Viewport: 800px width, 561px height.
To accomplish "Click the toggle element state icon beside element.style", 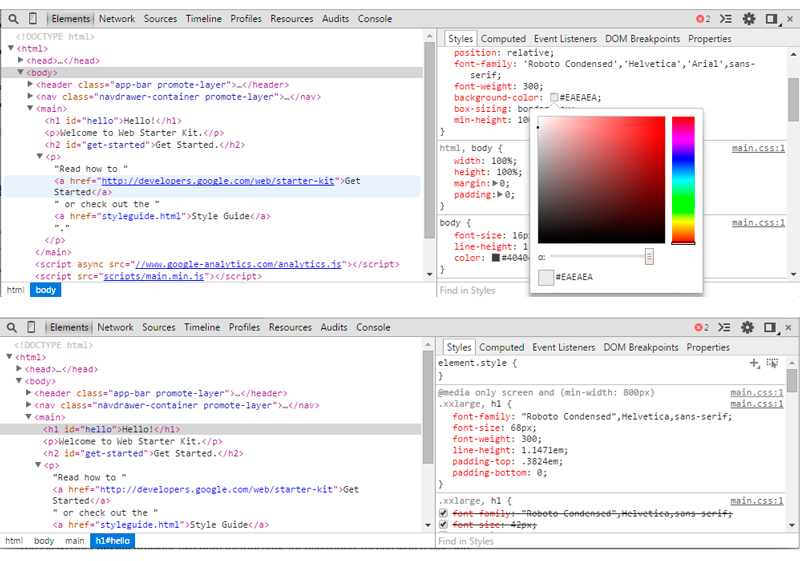I will pos(772,364).
